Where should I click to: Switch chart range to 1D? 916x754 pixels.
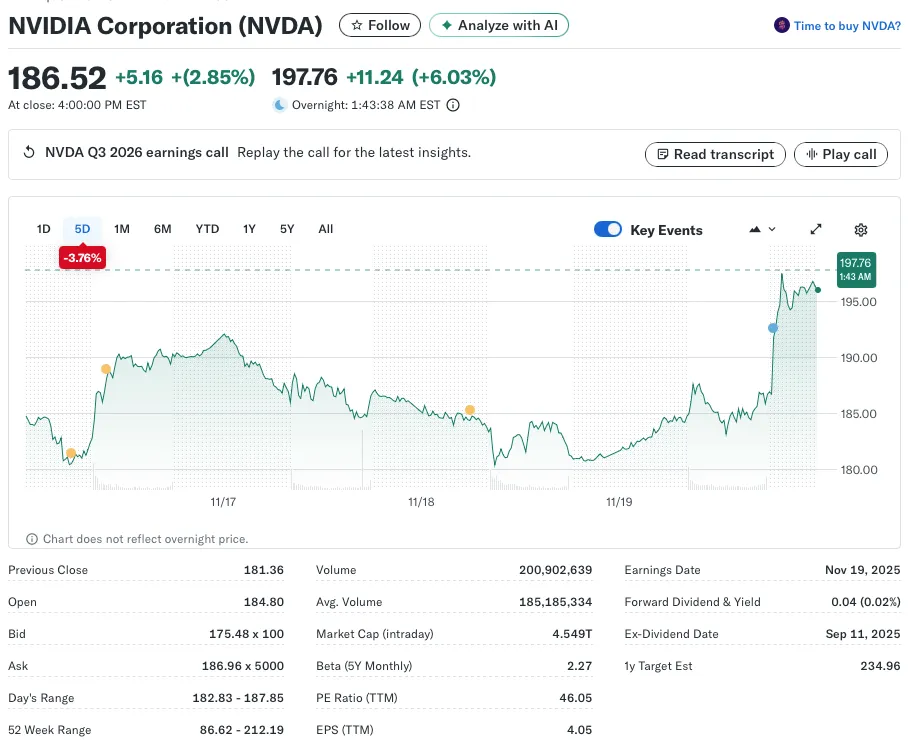click(44, 229)
